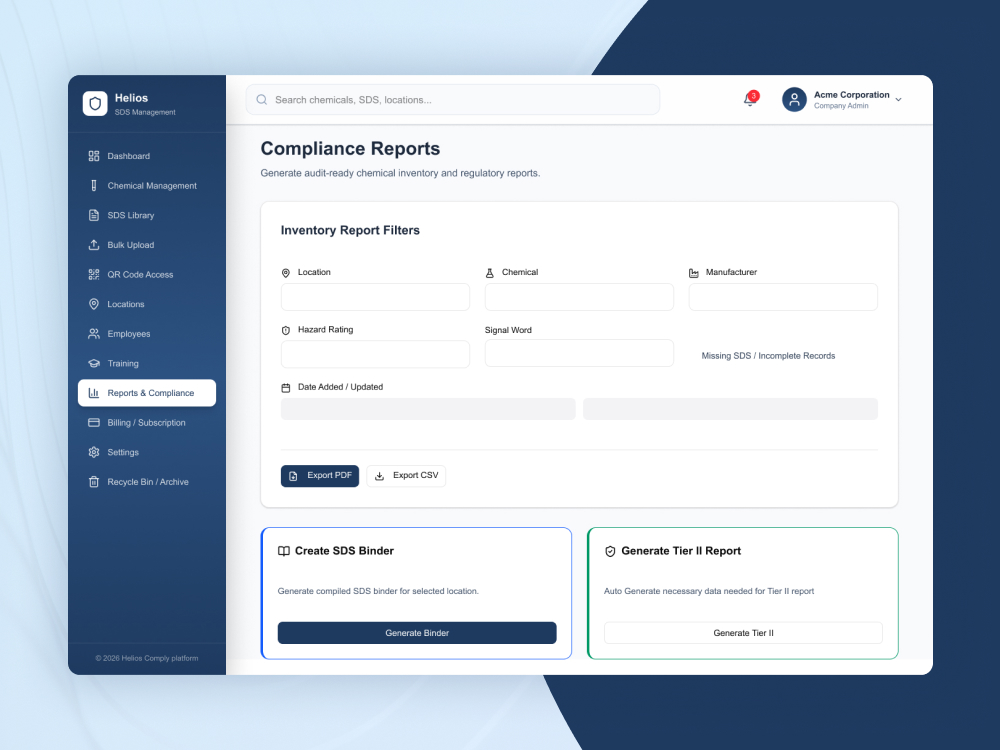Click the QR Code Access icon
Screen dimensions: 1000x750
point(94,275)
